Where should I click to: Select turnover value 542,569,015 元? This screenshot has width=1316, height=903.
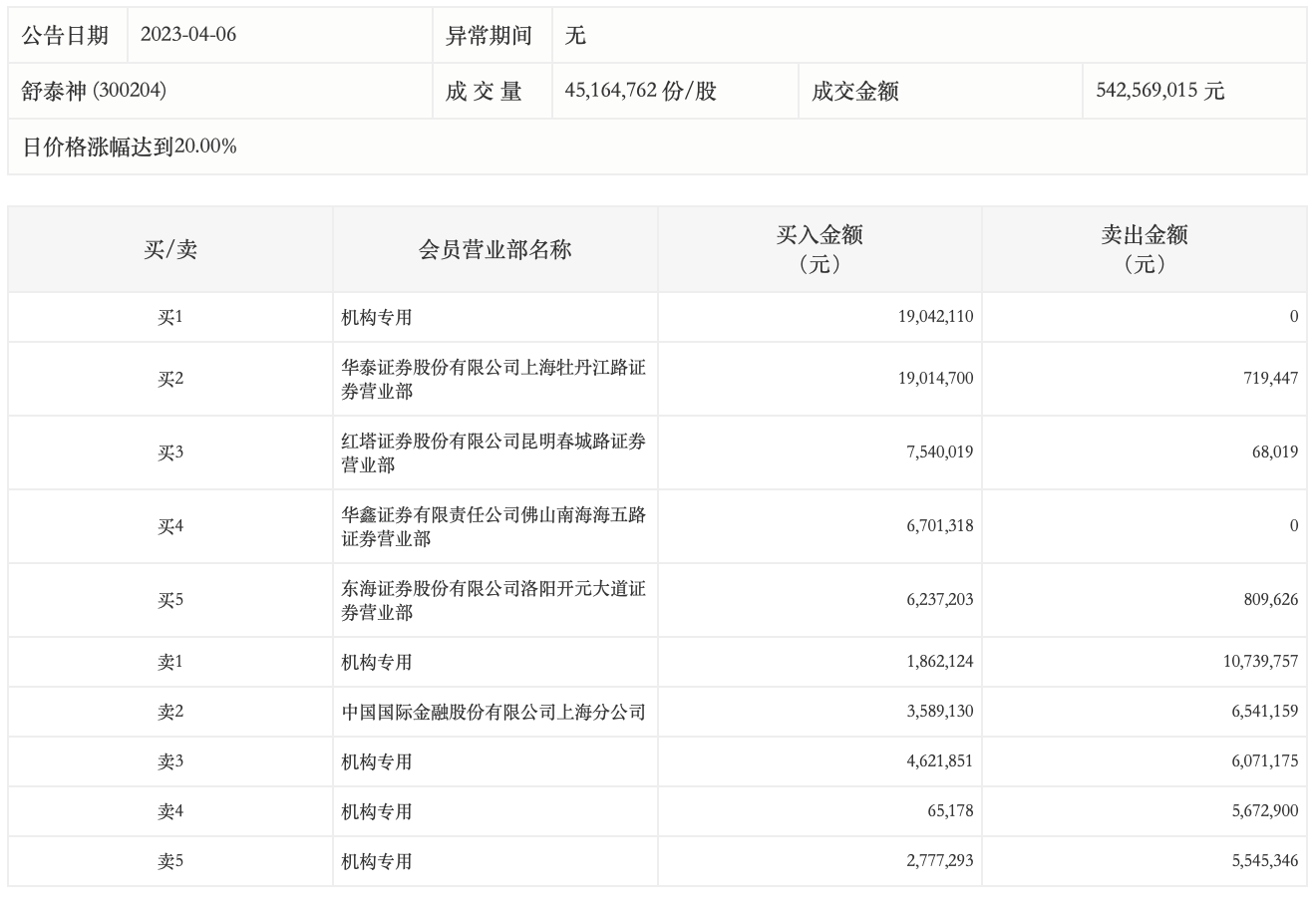[x=1159, y=91]
